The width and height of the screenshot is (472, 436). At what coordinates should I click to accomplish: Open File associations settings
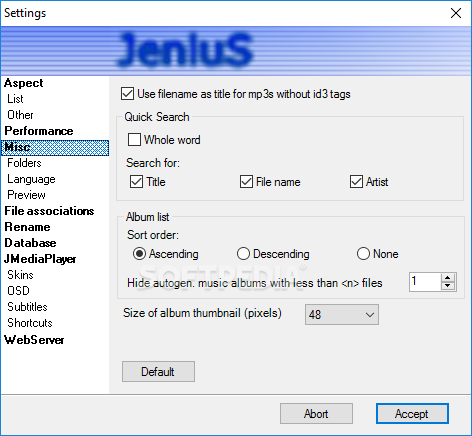tap(49, 211)
